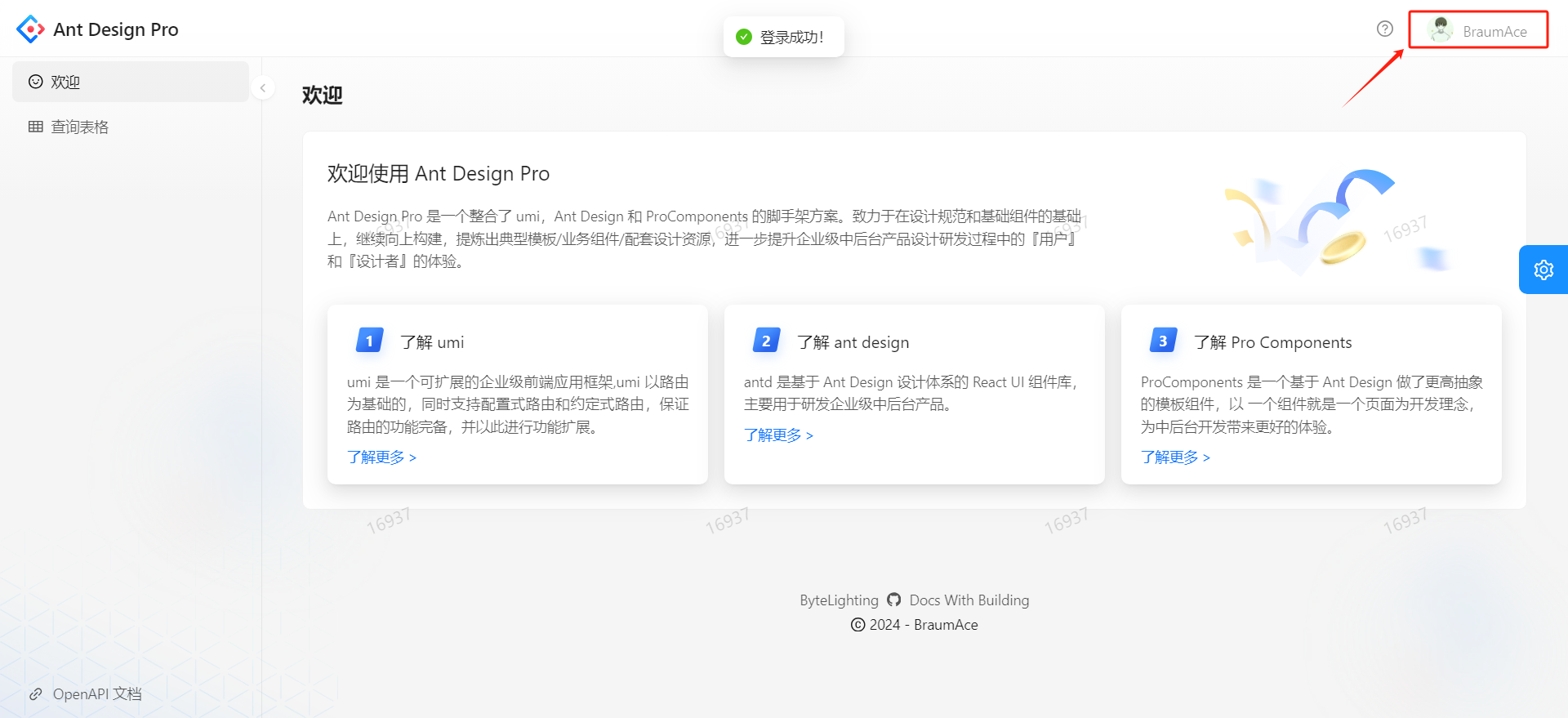Viewport: 1568px width, 718px height.
Task: Click the smiley icon beside 欢迎
Action: click(x=36, y=82)
